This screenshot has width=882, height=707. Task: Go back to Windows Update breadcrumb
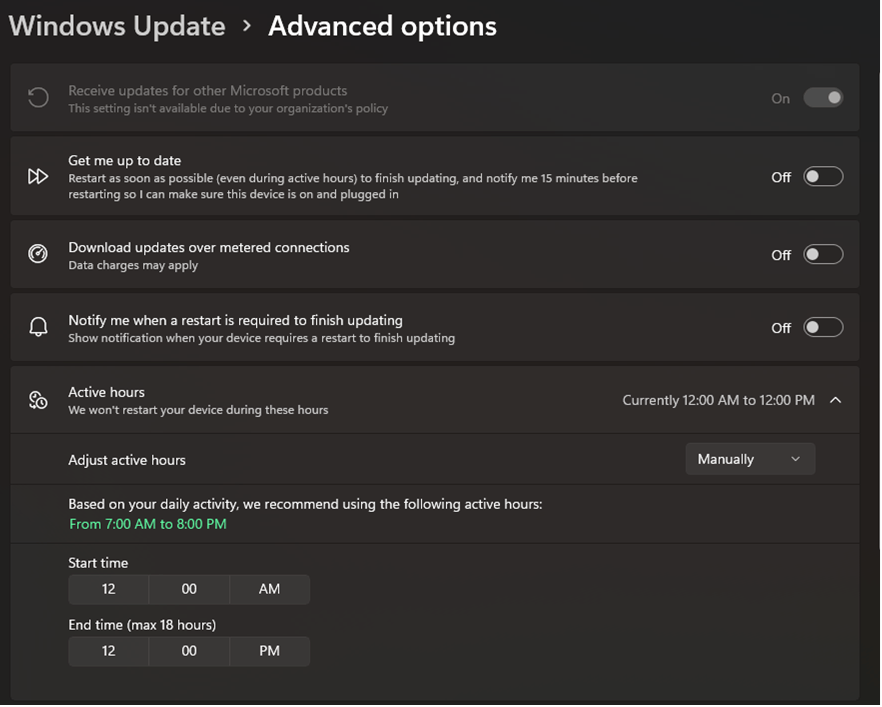(x=117, y=26)
